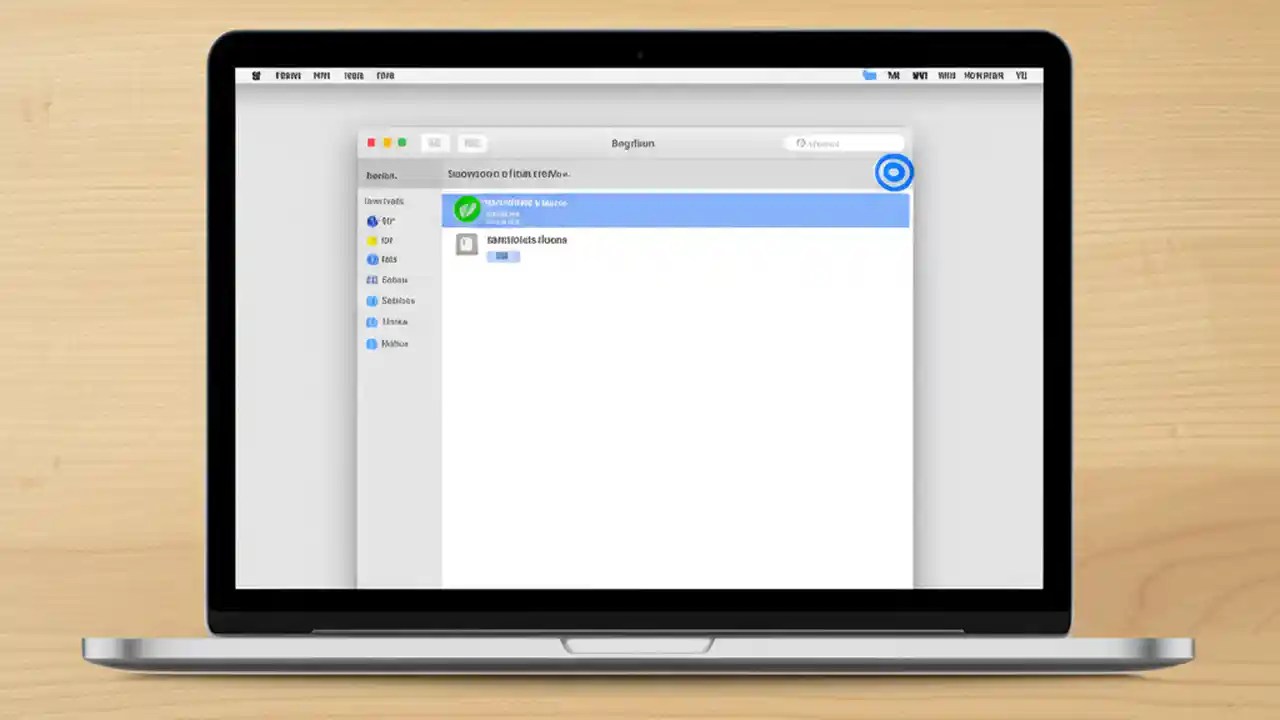Viewport: 1280px width, 720px height.
Task: Select the status text above the file list
Action: click(x=508, y=173)
